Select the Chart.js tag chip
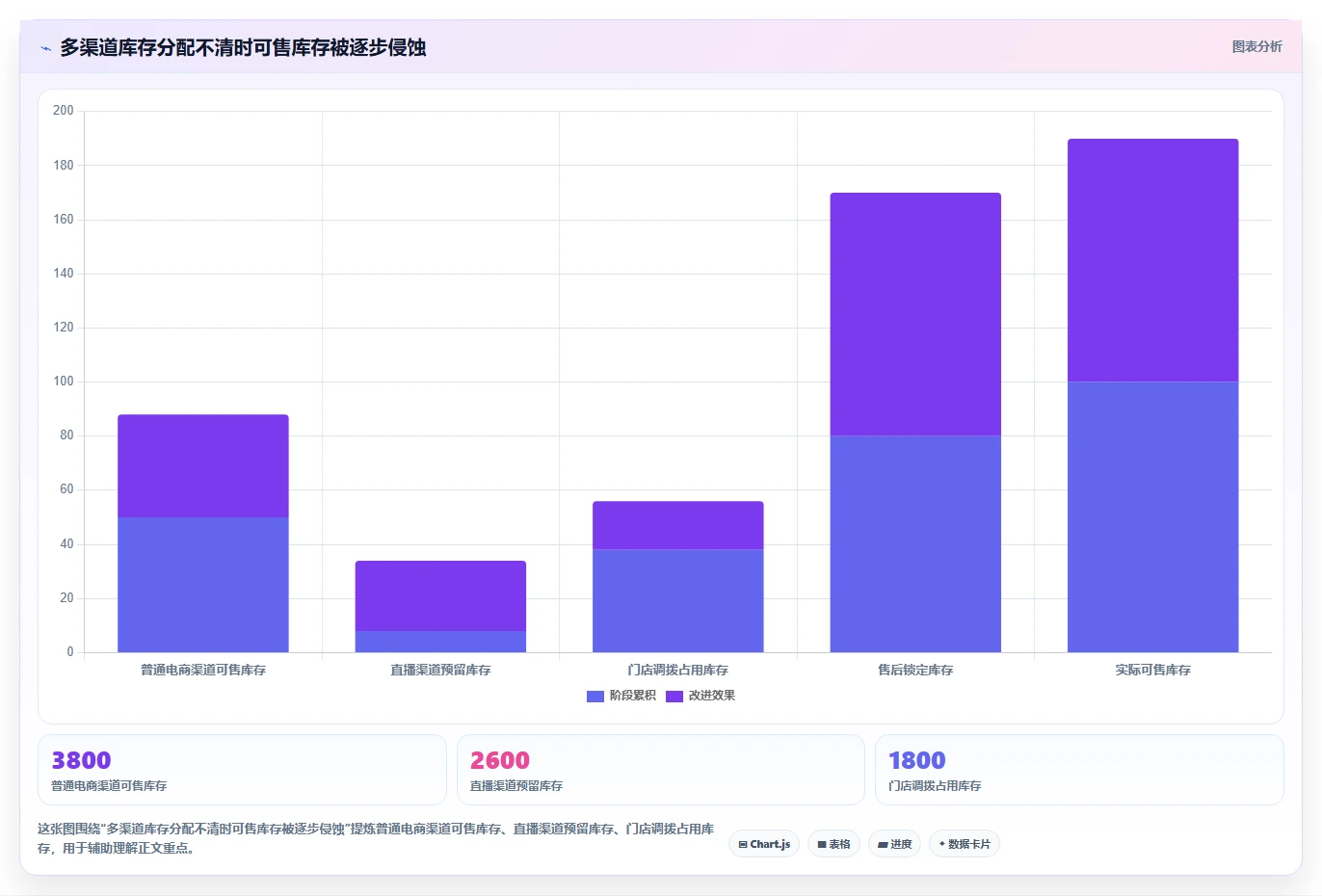 coord(764,844)
